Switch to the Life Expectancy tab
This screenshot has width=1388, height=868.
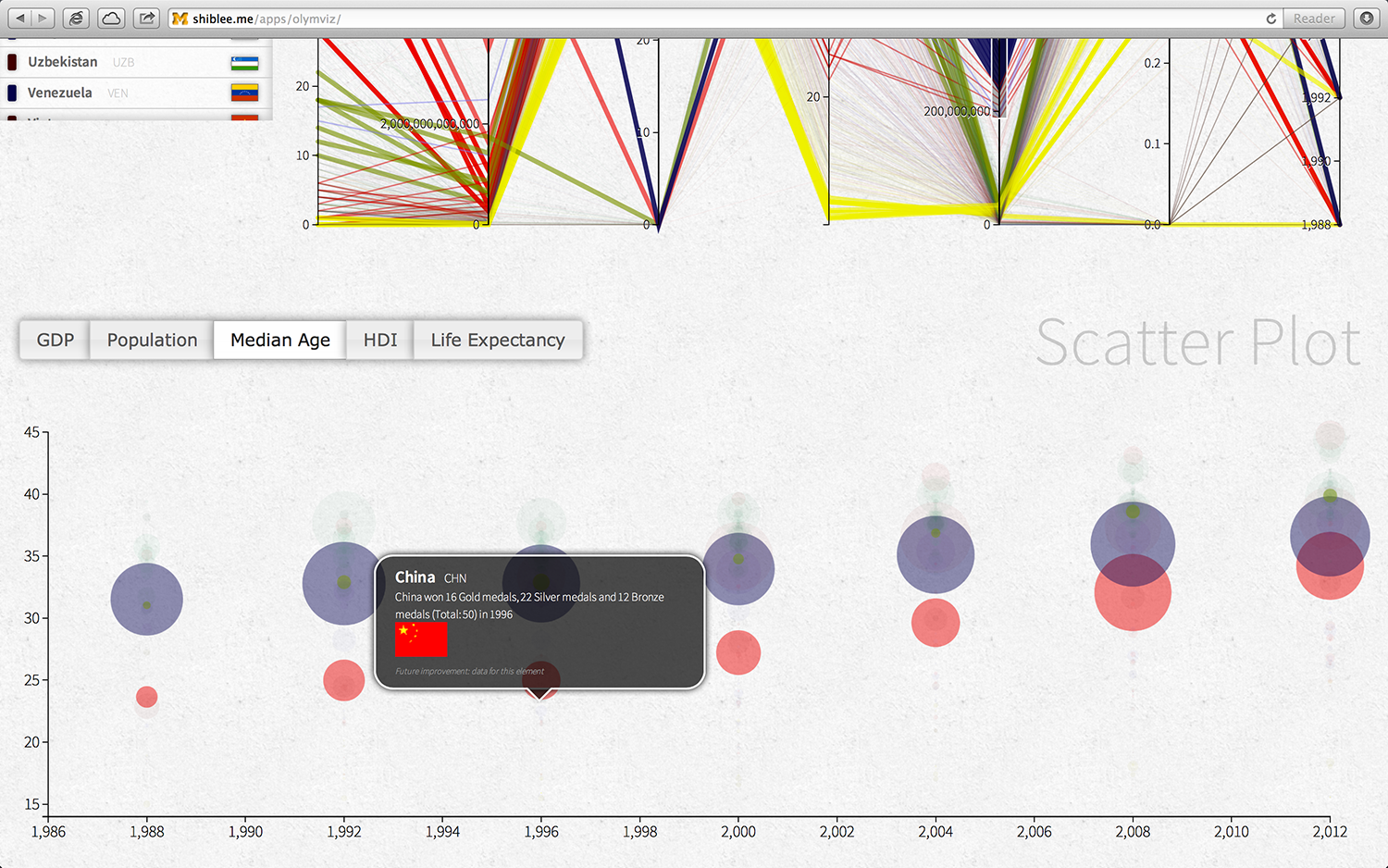pyautogui.click(x=498, y=340)
